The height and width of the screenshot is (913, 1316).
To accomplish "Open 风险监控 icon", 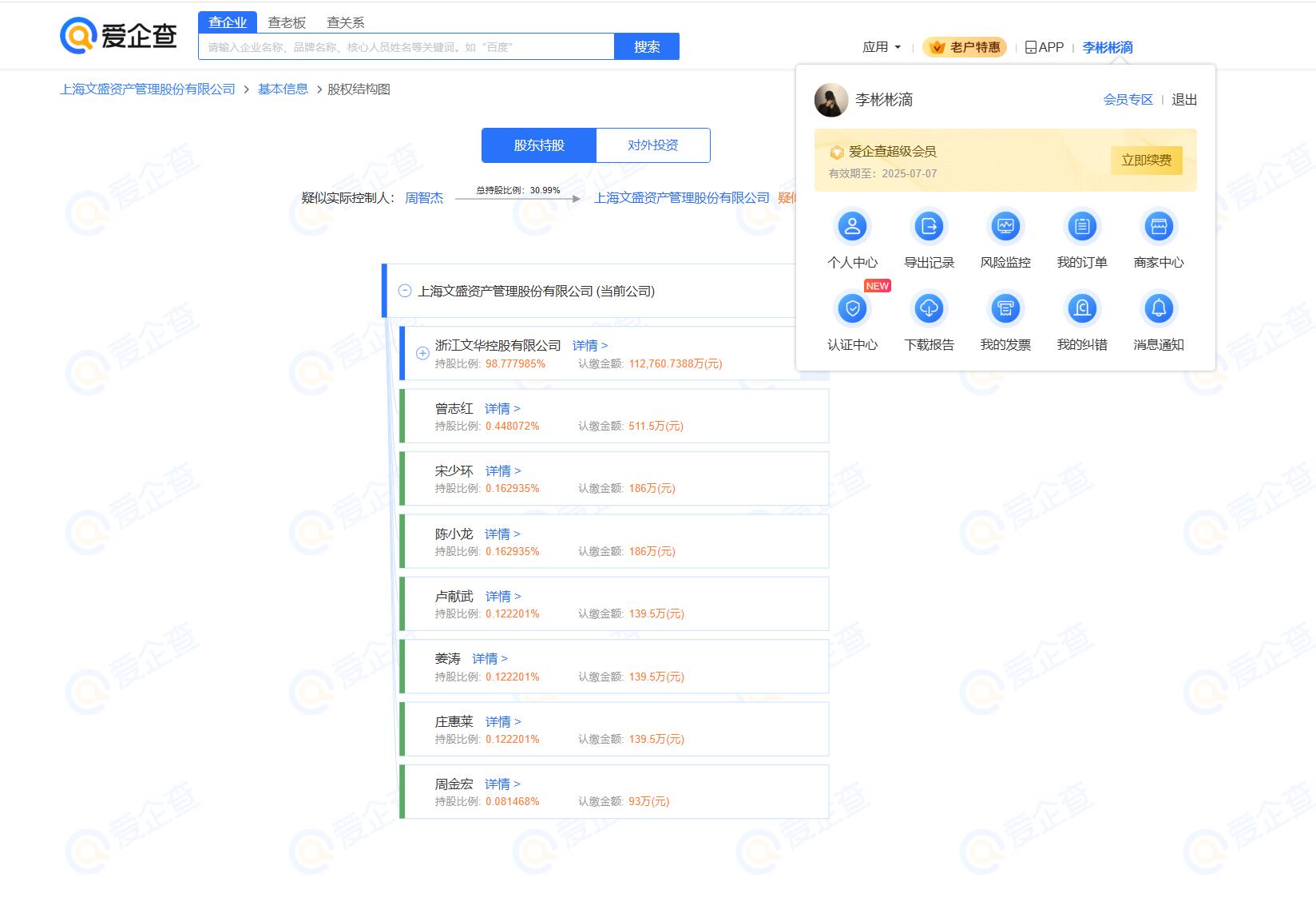I will click(x=1005, y=227).
